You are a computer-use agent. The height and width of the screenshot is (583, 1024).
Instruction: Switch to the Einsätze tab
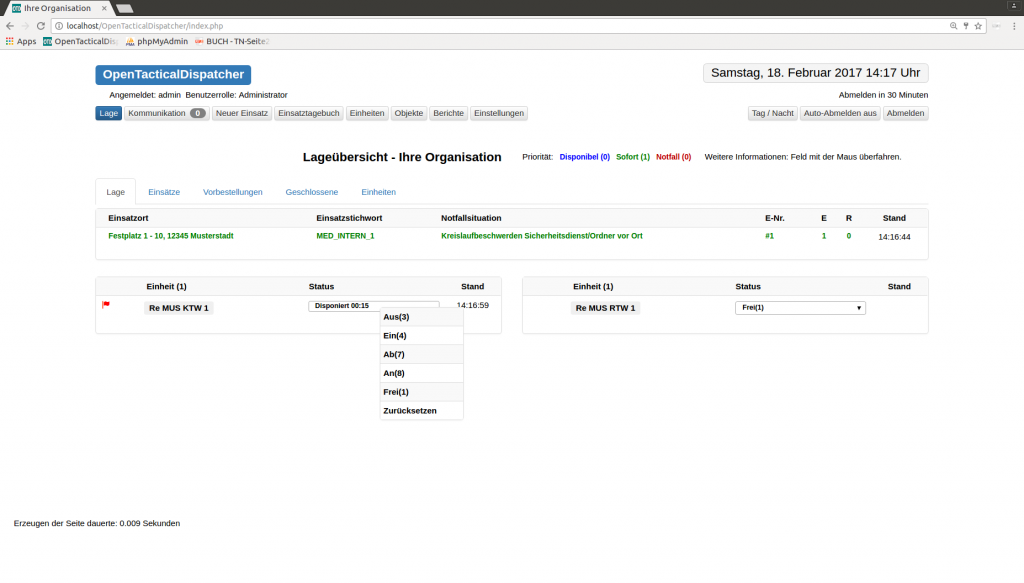164,192
